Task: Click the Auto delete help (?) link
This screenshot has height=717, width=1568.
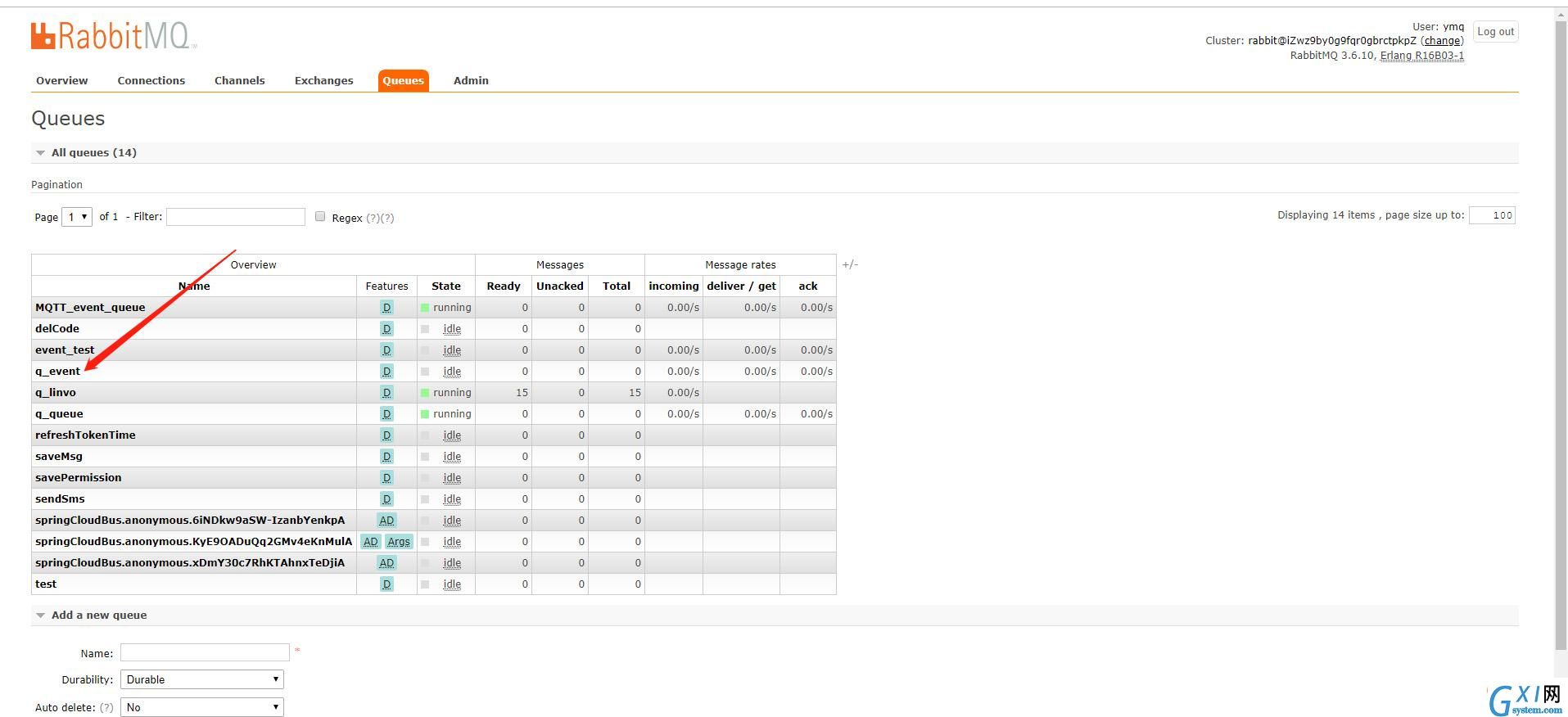Action: [106, 707]
